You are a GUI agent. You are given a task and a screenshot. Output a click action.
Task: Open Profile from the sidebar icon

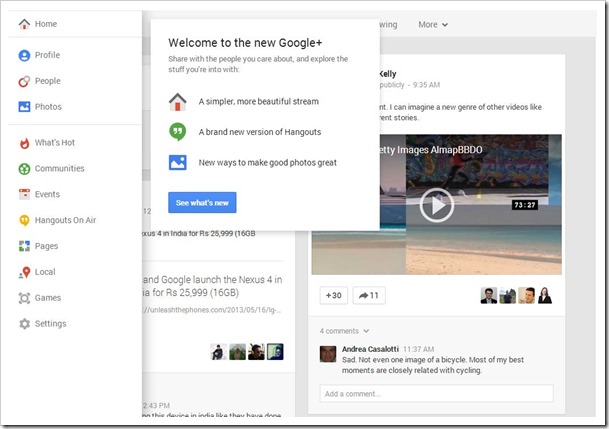tap(24, 55)
